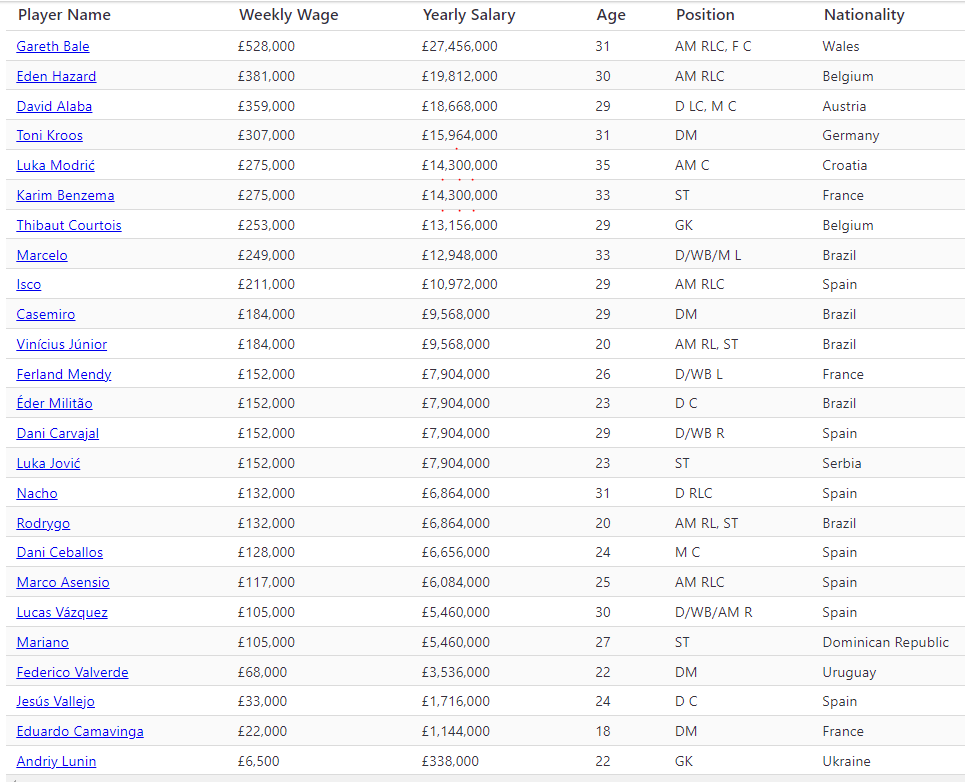
Task: Select the Ferland Mendy link
Action: [64, 374]
